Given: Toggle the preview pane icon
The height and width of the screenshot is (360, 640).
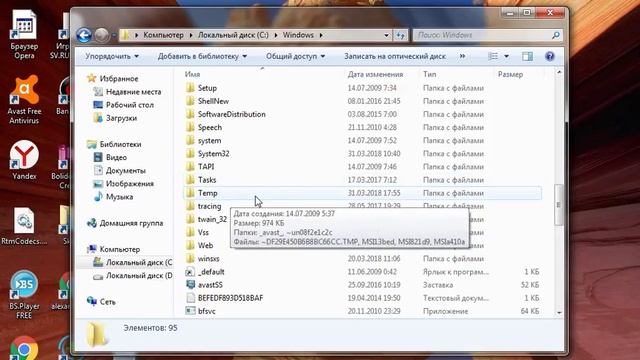Looking at the screenshot, I should click(527, 56).
